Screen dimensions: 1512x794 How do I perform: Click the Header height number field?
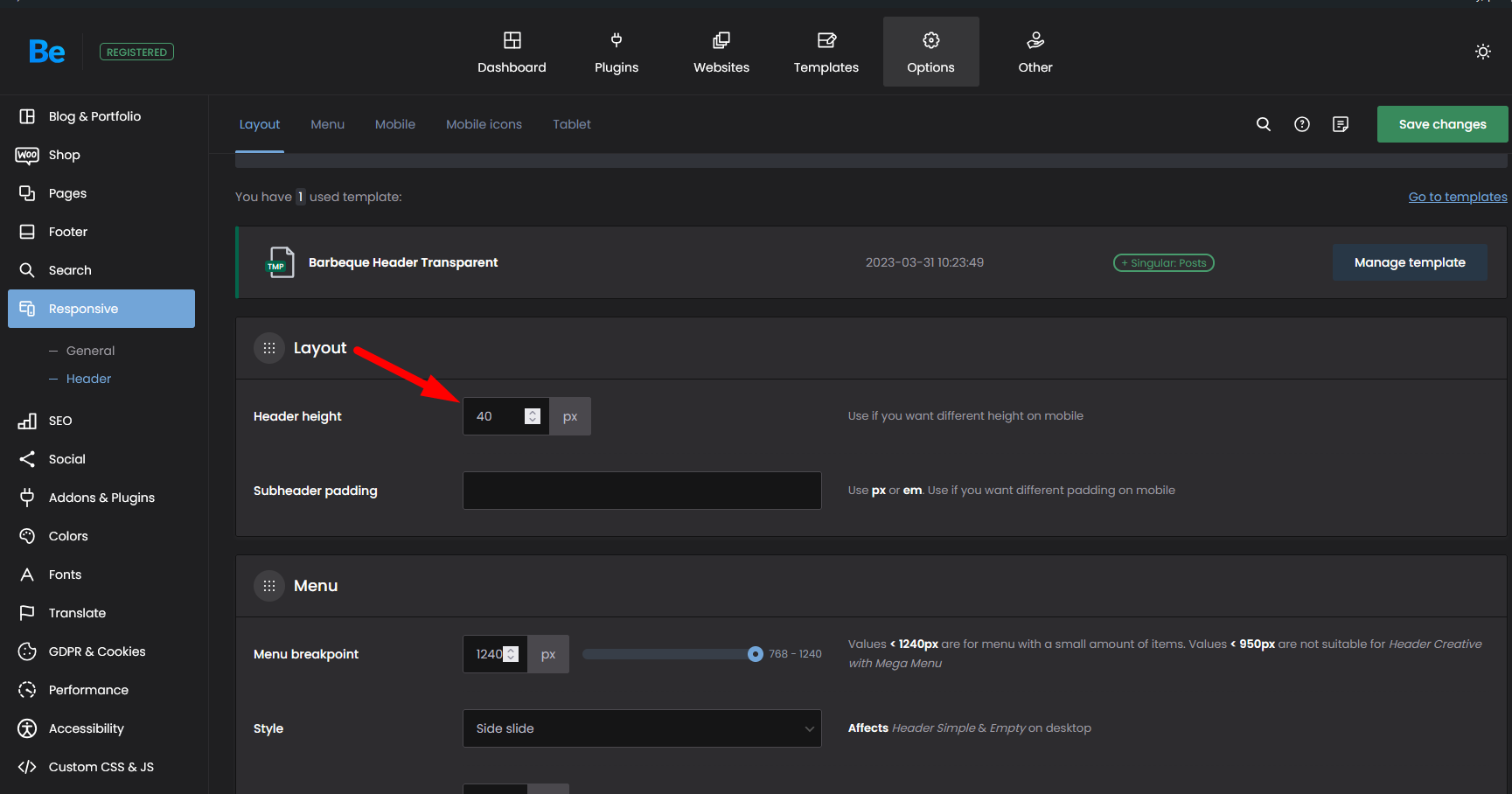[x=505, y=416]
